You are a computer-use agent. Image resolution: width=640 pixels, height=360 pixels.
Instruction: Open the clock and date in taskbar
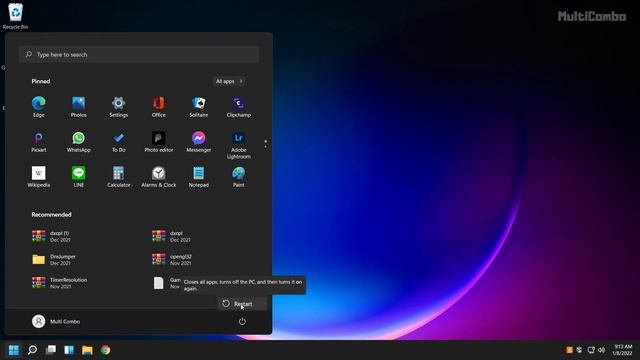tap(622, 350)
